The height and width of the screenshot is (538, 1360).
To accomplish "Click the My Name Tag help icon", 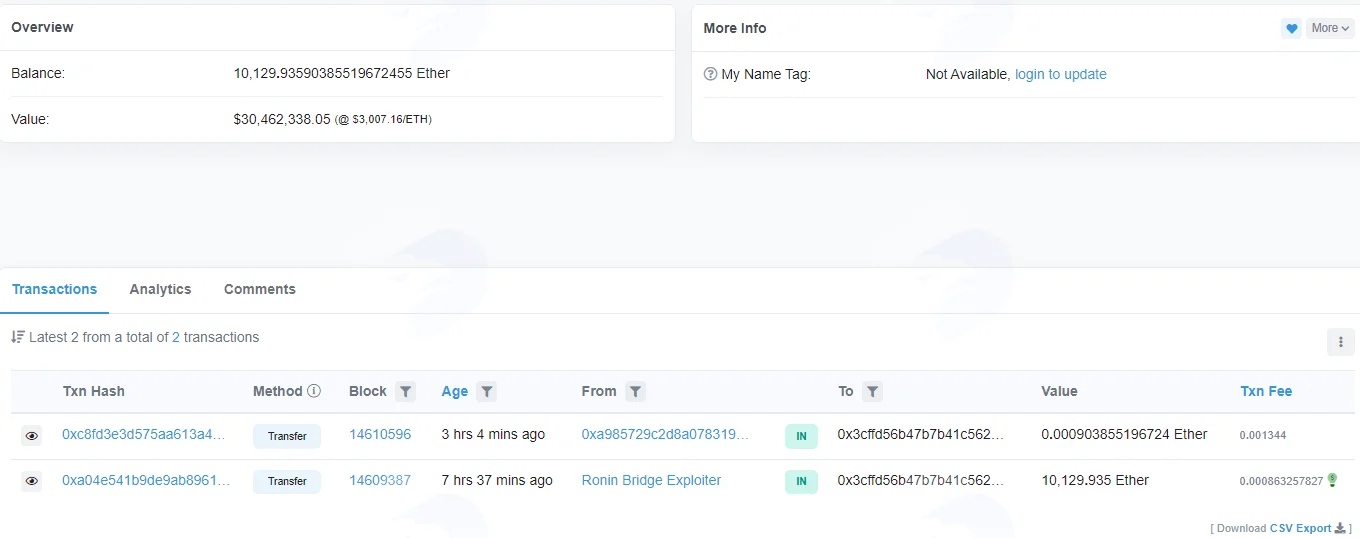I will click(711, 74).
